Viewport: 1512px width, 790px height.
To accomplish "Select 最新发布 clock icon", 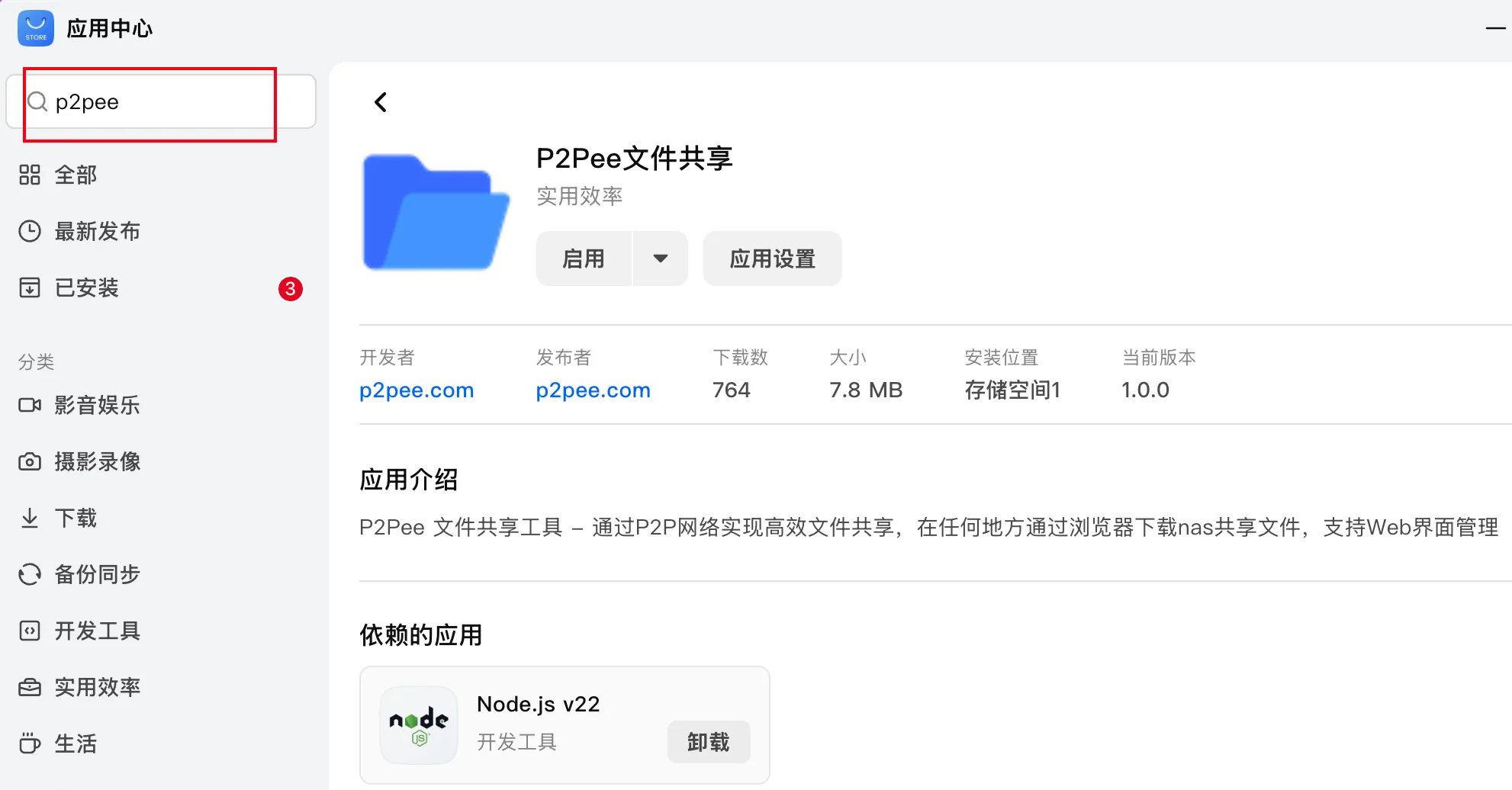I will (30, 231).
